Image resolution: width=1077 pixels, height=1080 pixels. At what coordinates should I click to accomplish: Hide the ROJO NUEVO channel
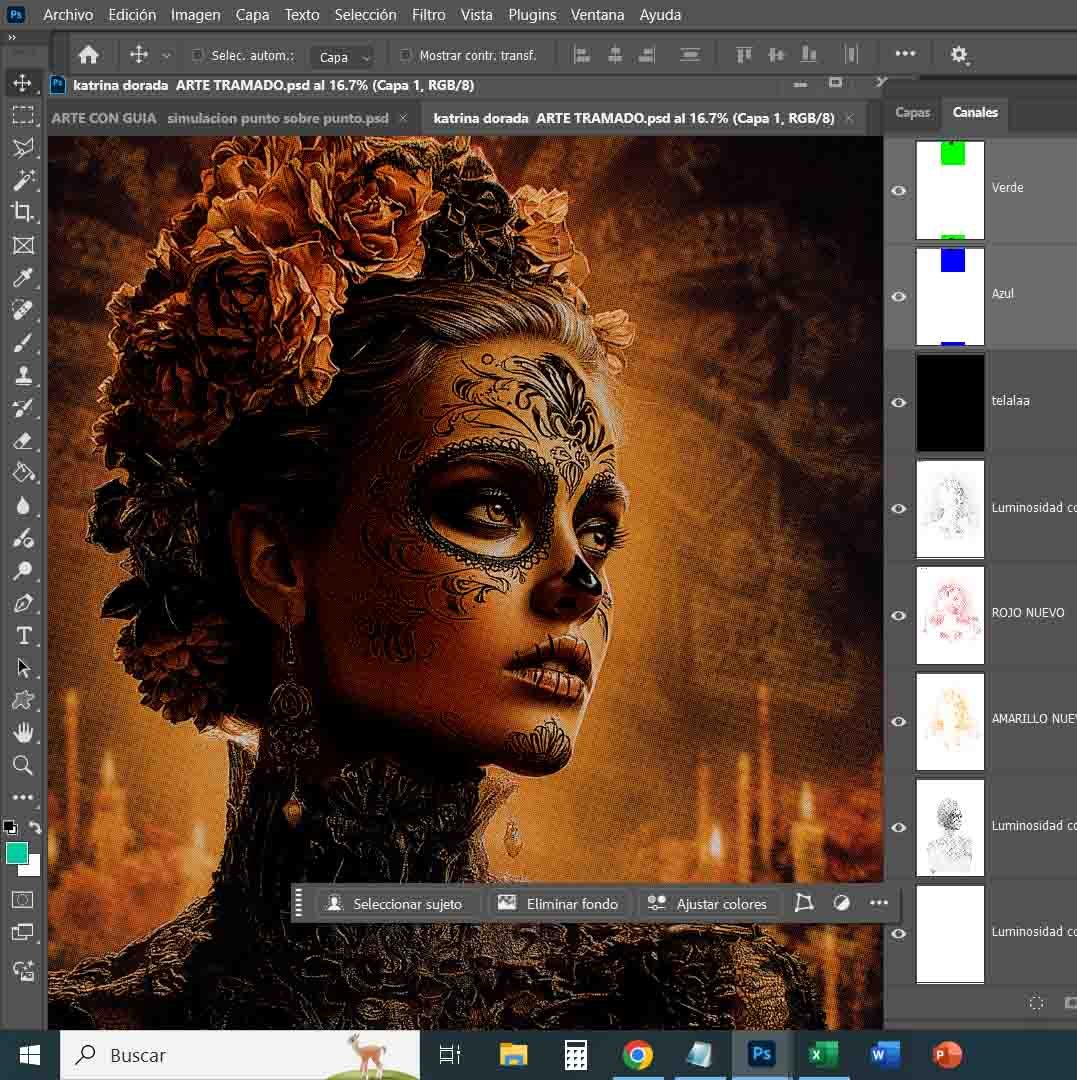[898, 615]
